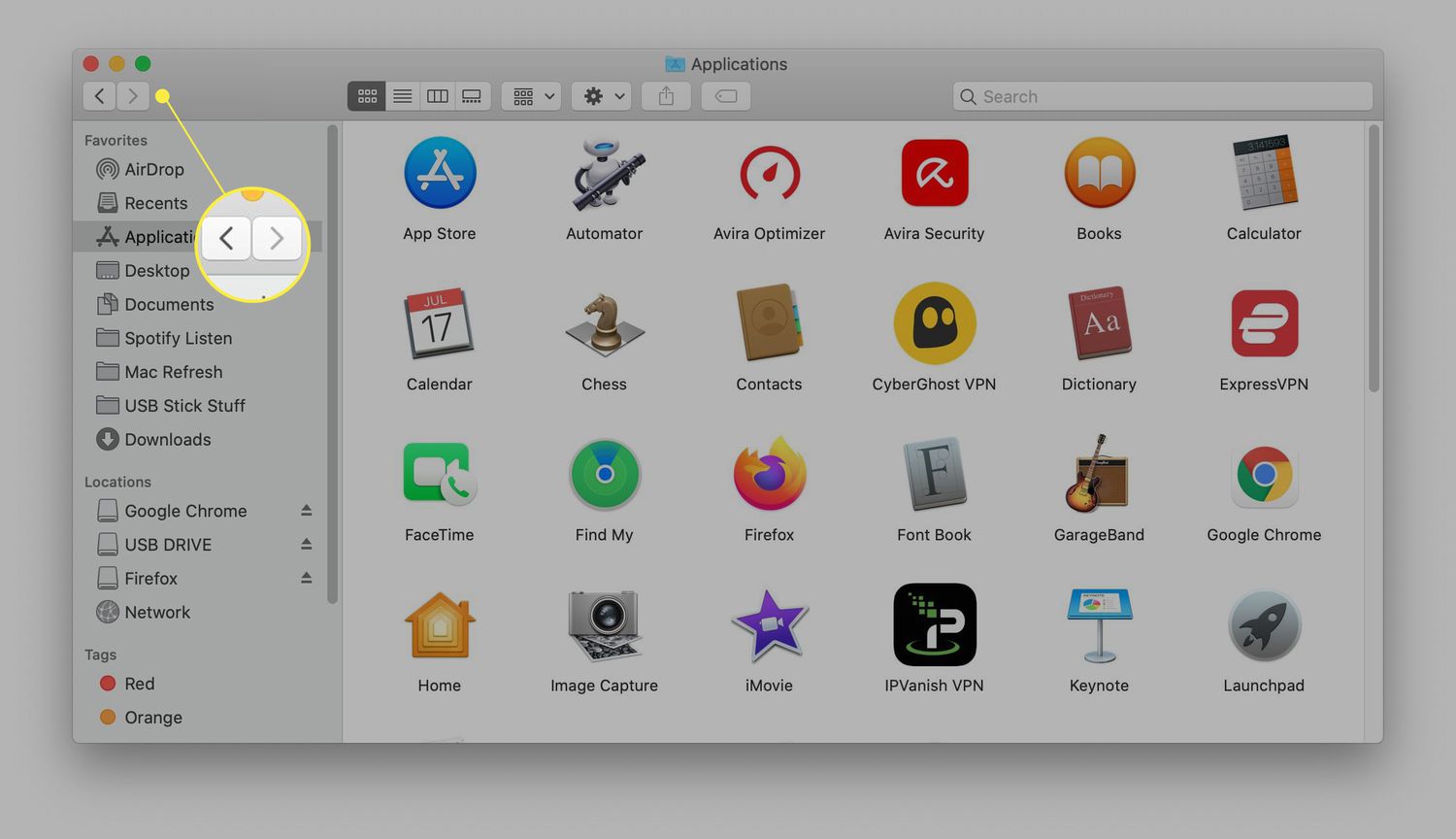Click the Share button in the toolbar

point(666,95)
